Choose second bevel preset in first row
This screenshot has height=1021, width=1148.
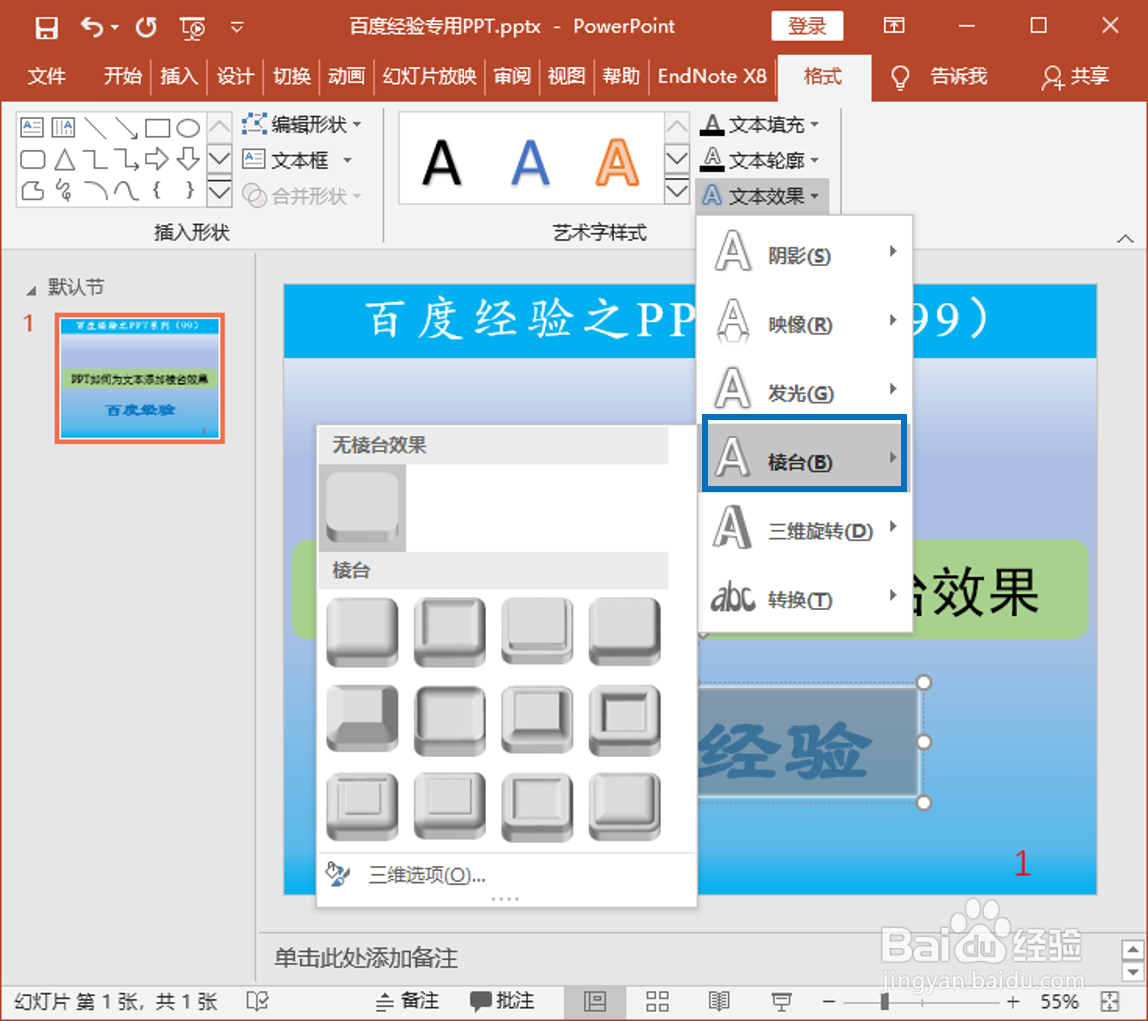(x=450, y=632)
